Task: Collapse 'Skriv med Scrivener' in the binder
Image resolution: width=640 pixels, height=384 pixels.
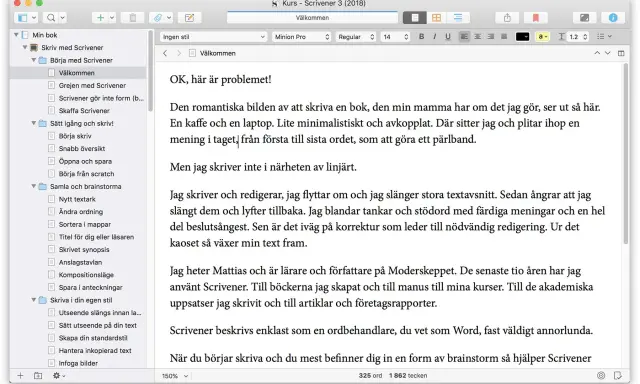Action: pos(25,47)
